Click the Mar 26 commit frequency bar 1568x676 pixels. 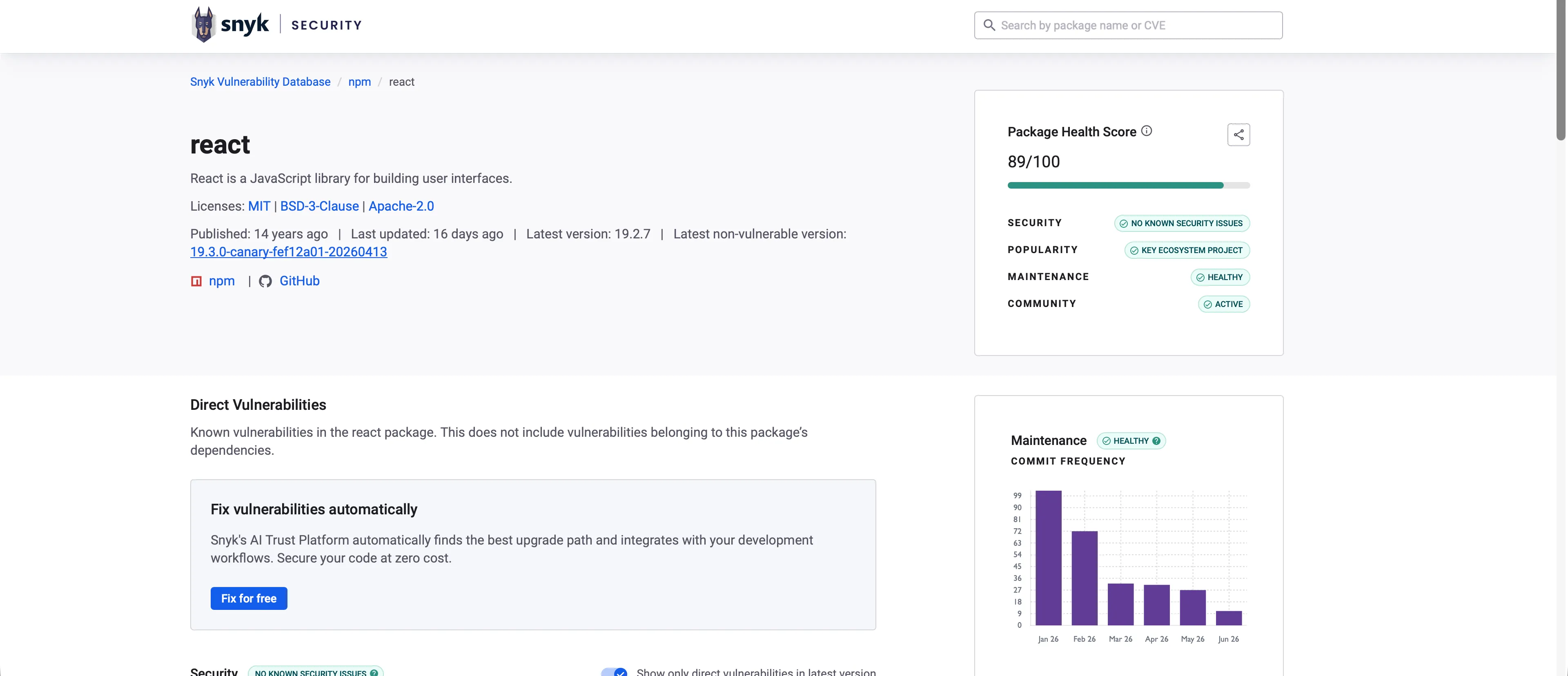[x=1120, y=604]
